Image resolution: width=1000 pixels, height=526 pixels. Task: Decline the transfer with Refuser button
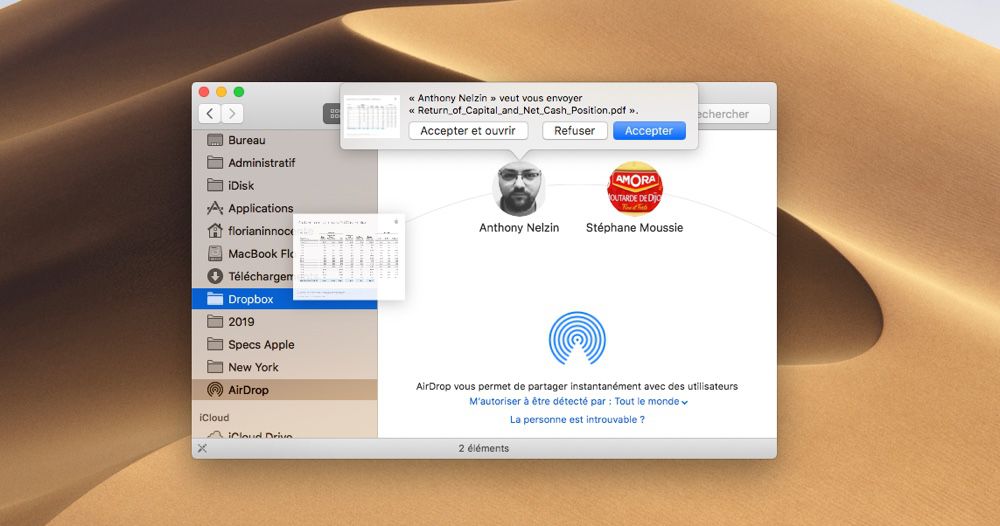click(x=574, y=131)
